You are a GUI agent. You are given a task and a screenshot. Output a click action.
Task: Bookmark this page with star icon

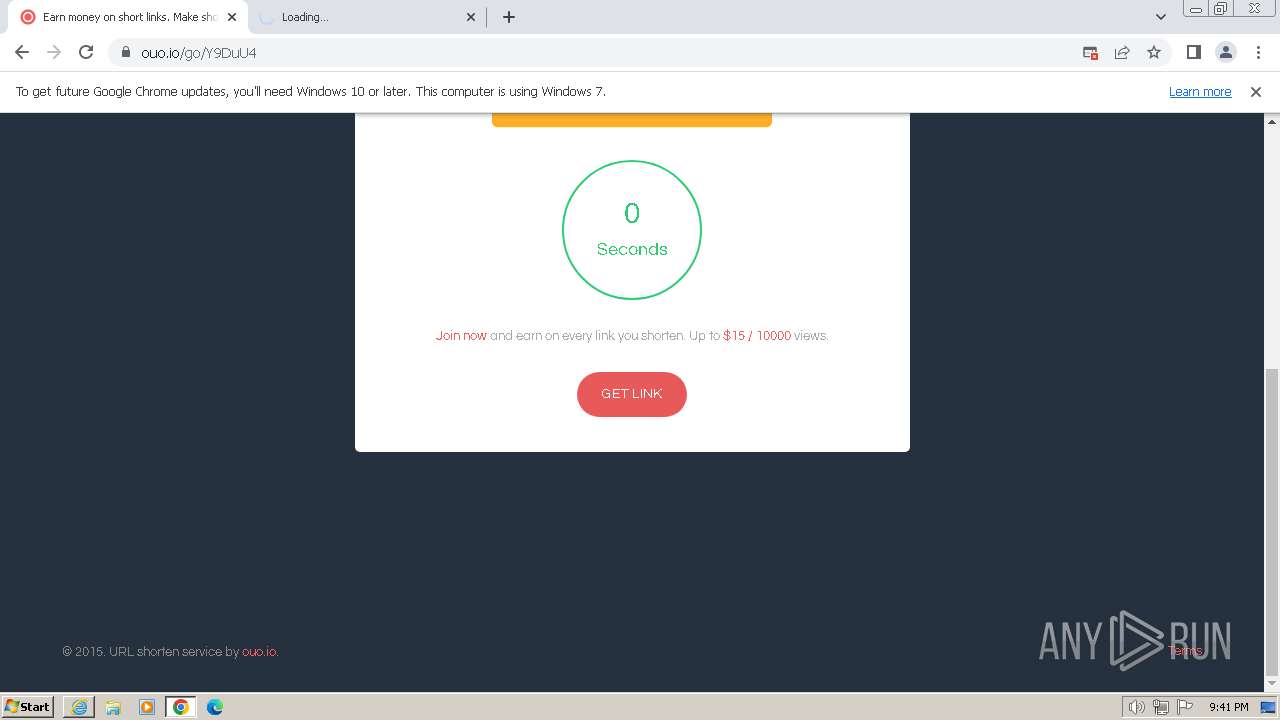(x=1154, y=52)
